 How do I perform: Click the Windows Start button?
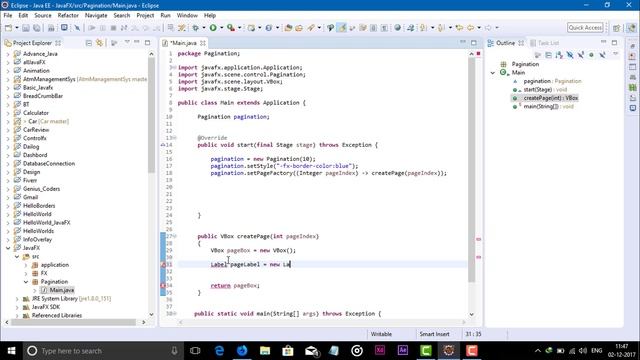tap(11, 351)
